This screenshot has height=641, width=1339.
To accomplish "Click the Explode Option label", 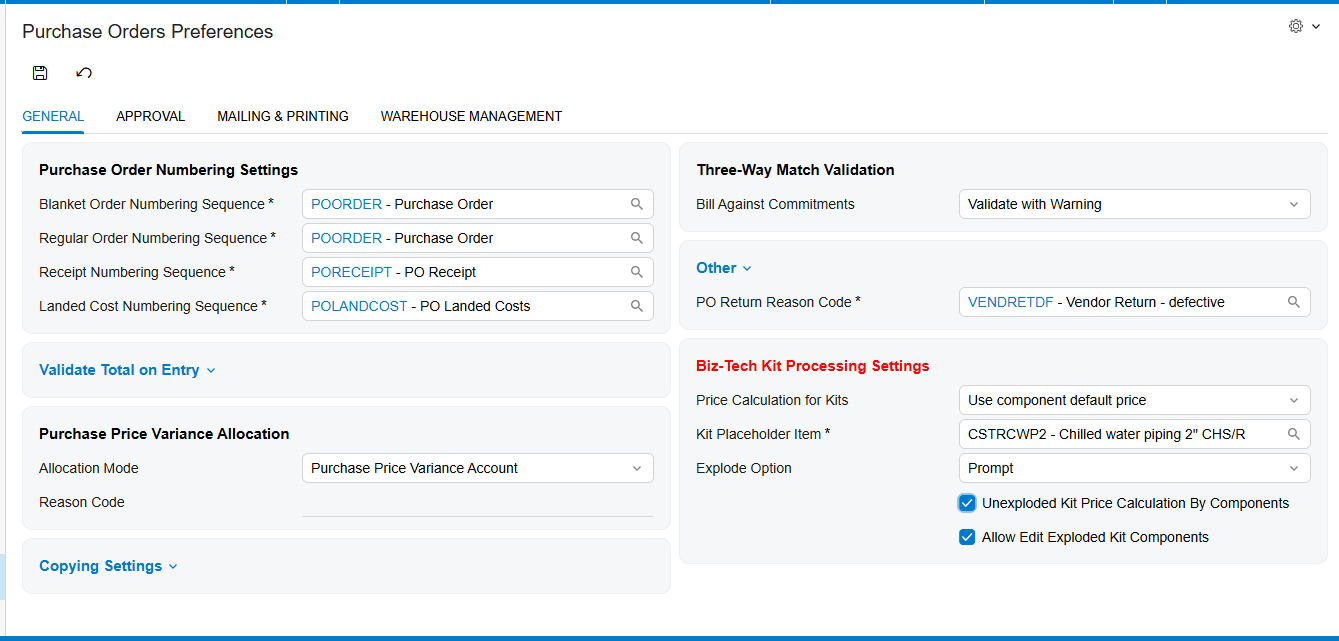I will [x=743, y=468].
